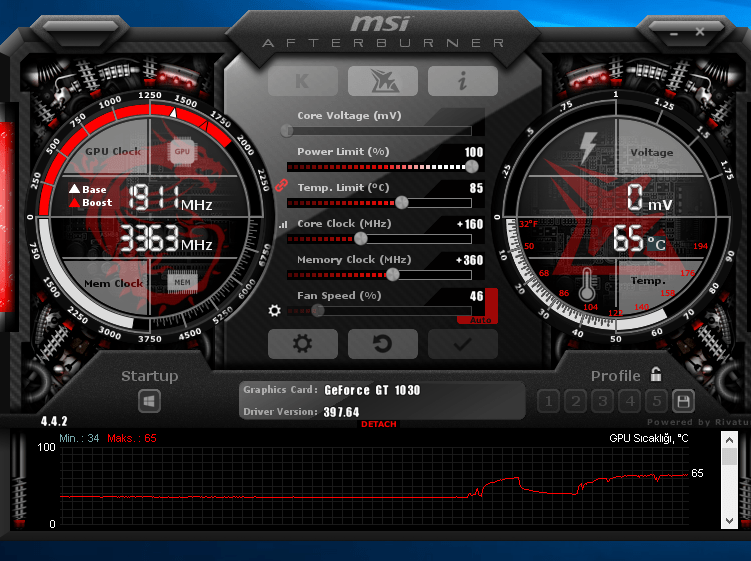Click the fan speed gear icon
The width and height of the screenshot is (751, 561).
click(x=274, y=310)
